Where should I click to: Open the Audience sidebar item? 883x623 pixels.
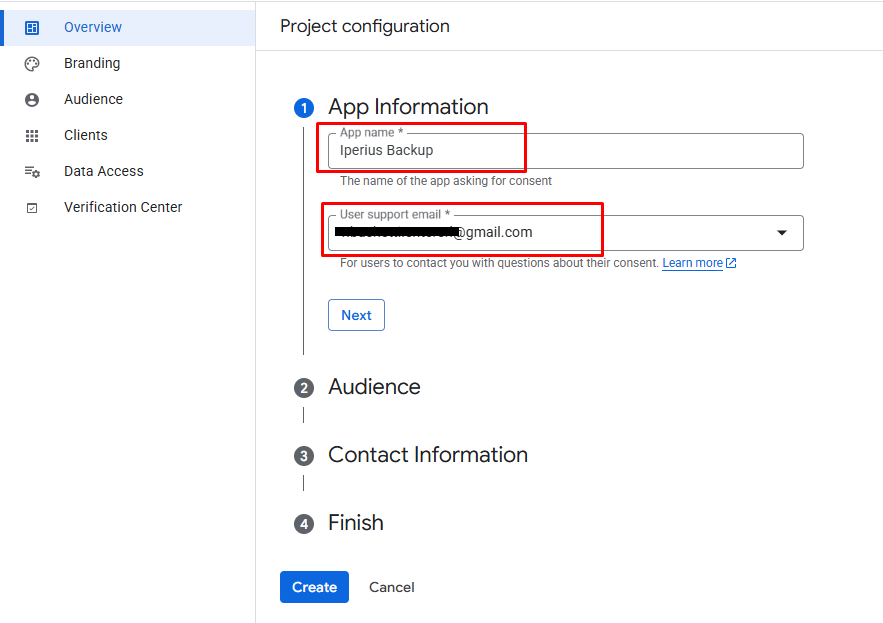pos(129,99)
